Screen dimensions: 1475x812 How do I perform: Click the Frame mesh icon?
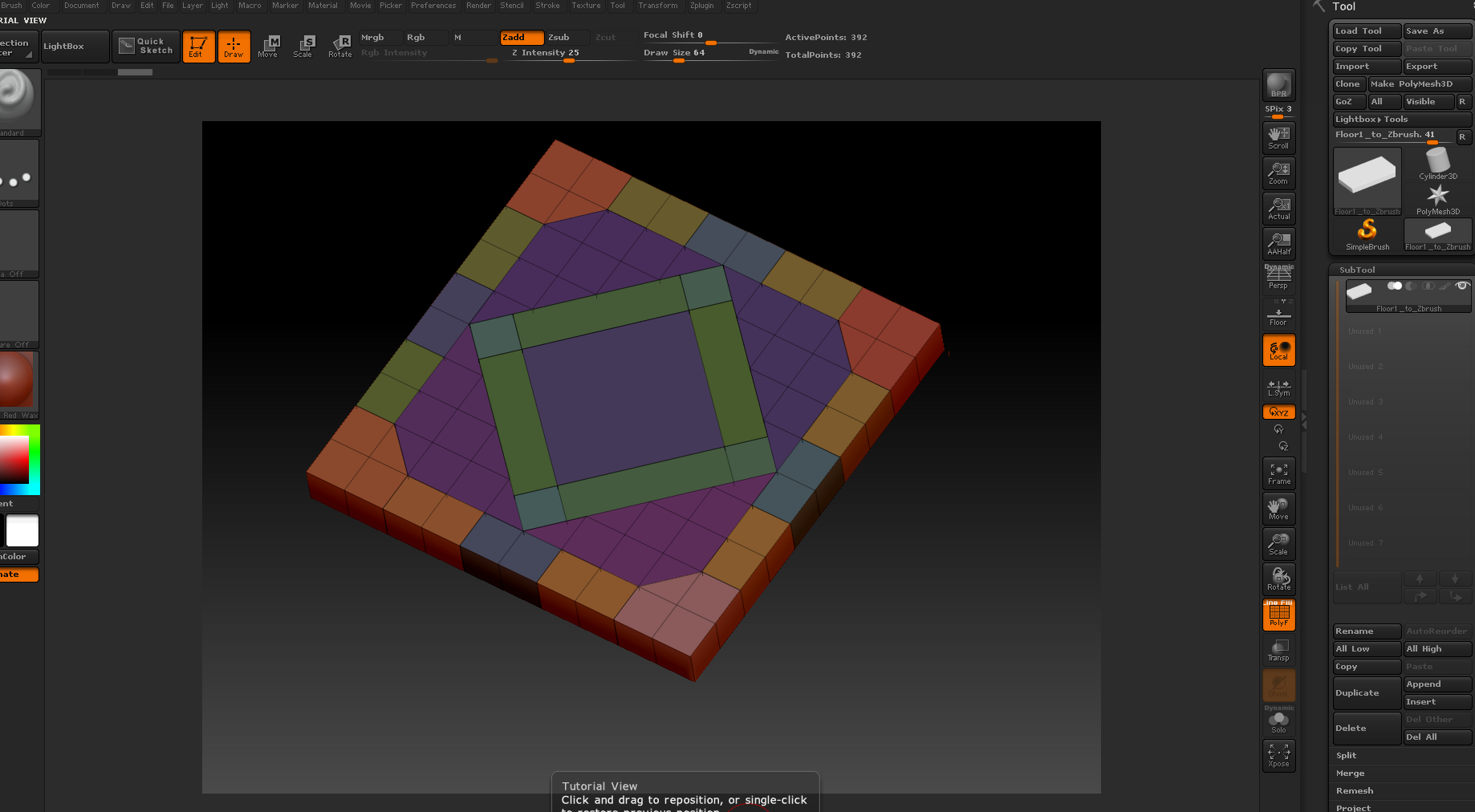[1278, 473]
